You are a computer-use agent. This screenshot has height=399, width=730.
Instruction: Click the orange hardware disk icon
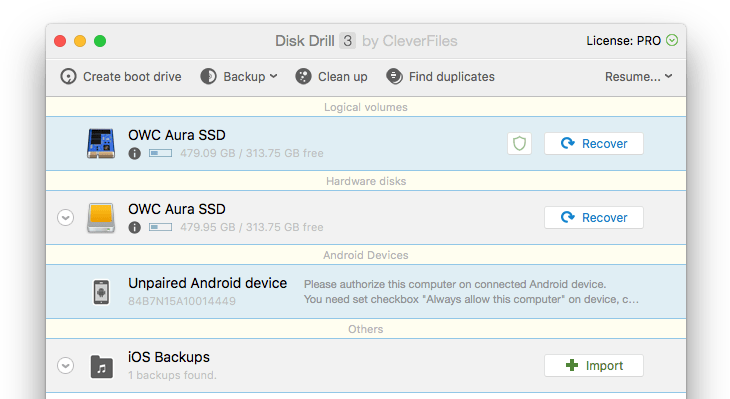pyautogui.click(x=101, y=217)
